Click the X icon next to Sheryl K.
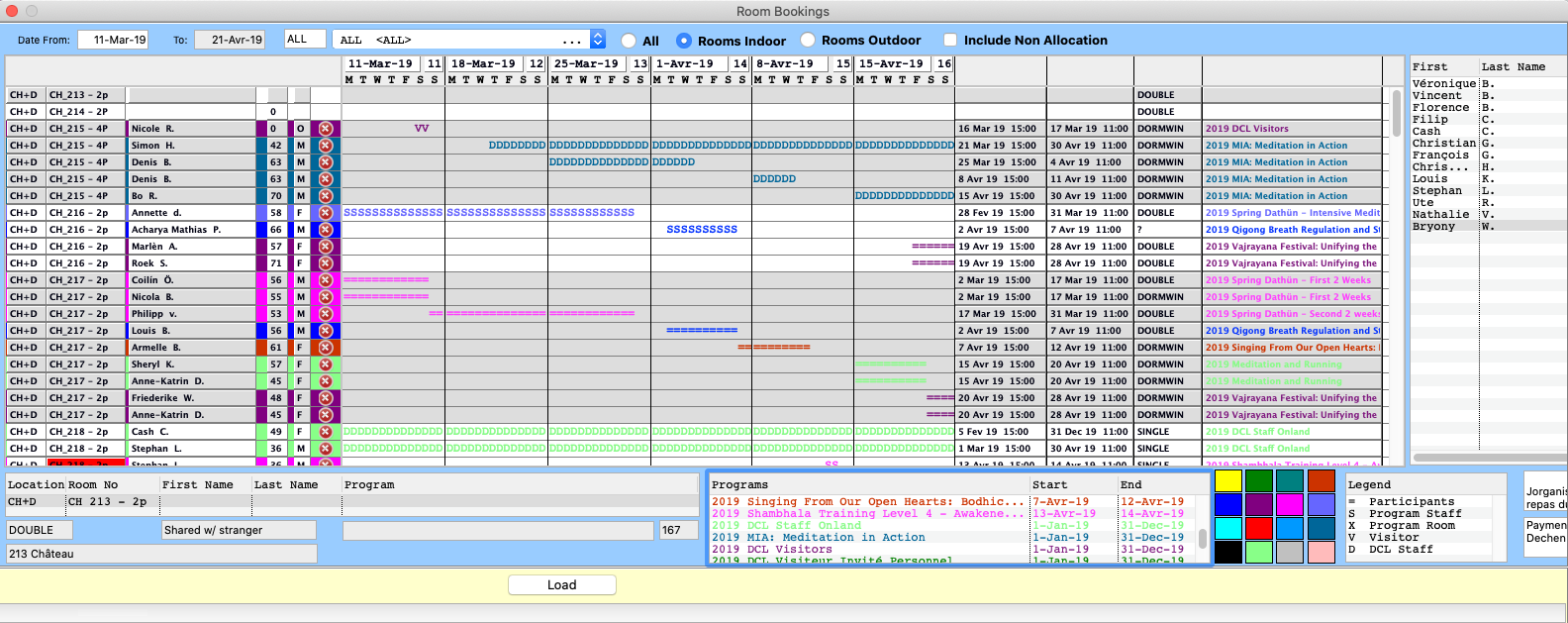This screenshot has height=623, width=1568. click(x=325, y=364)
